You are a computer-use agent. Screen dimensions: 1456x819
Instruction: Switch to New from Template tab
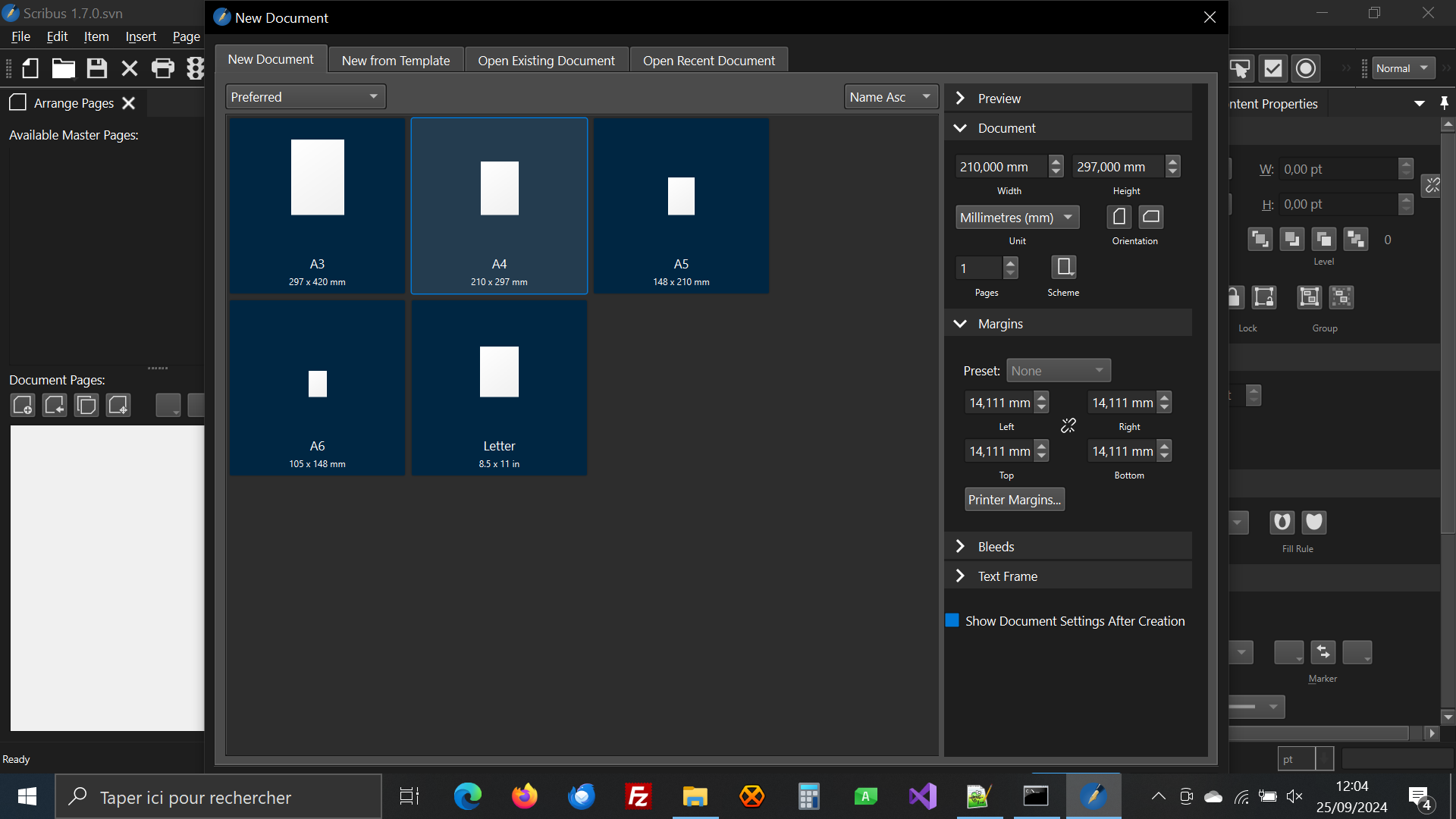tap(395, 61)
